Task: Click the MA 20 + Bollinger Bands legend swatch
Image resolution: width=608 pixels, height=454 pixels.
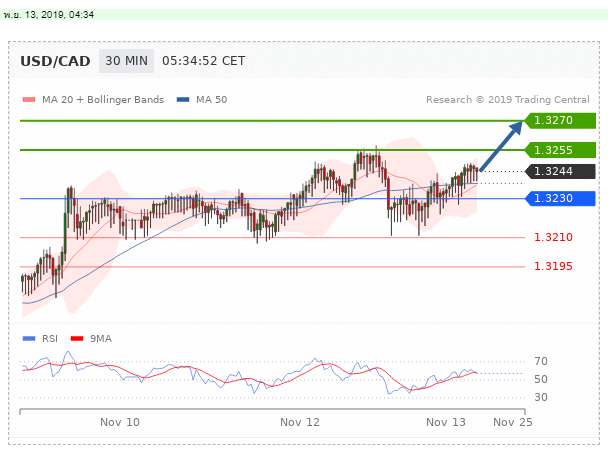Action: [x=29, y=100]
